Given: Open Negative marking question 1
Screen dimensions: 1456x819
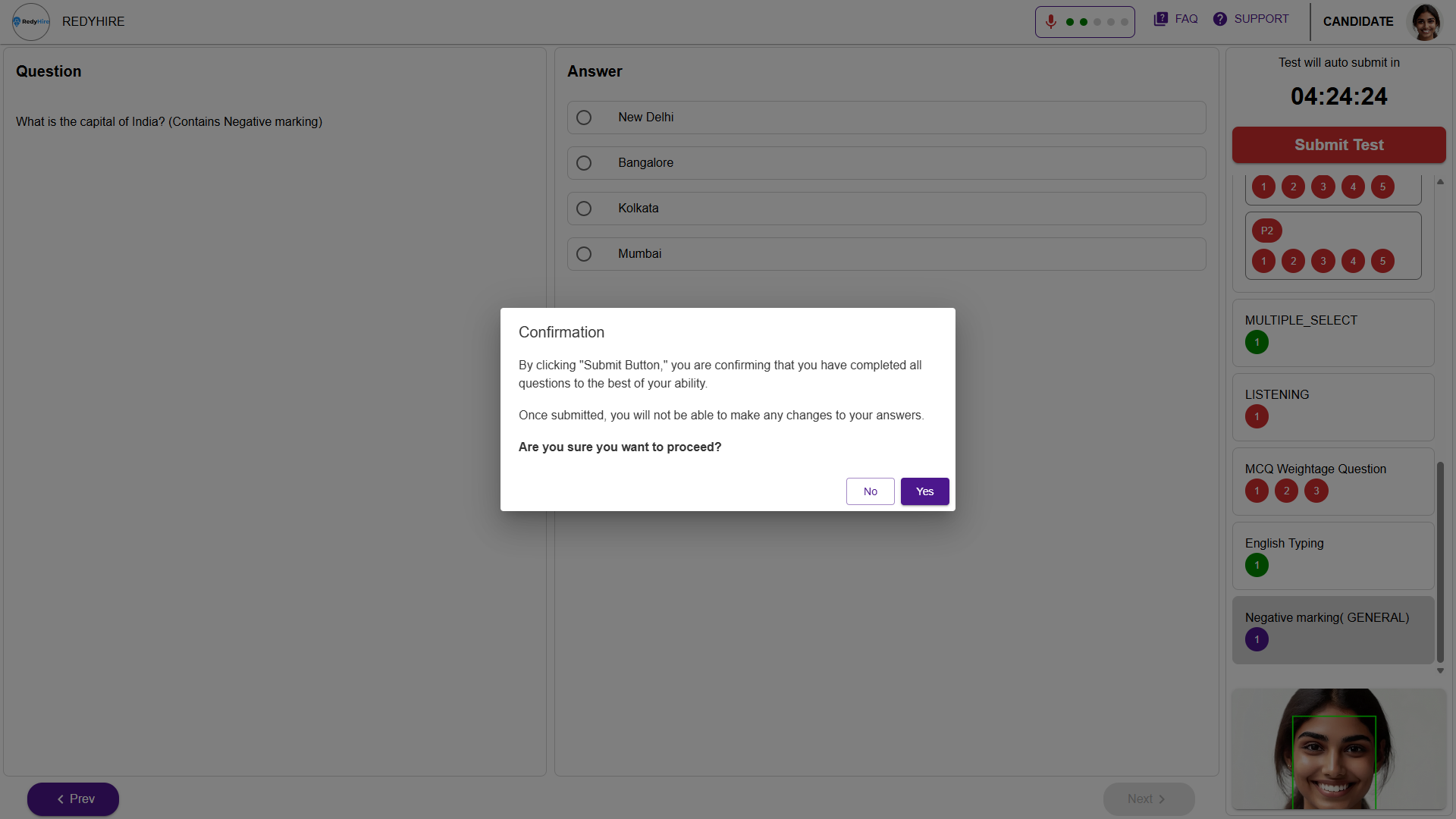Looking at the screenshot, I should pos(1257,639).
